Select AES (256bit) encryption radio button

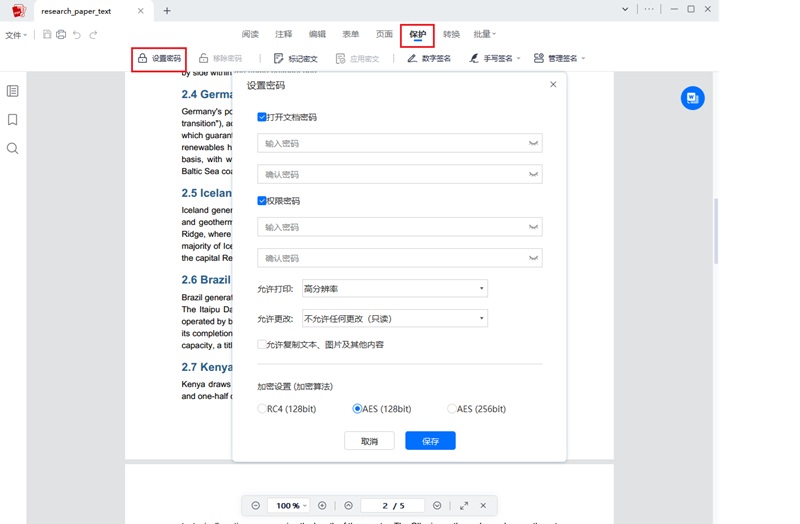pos(452,409)
